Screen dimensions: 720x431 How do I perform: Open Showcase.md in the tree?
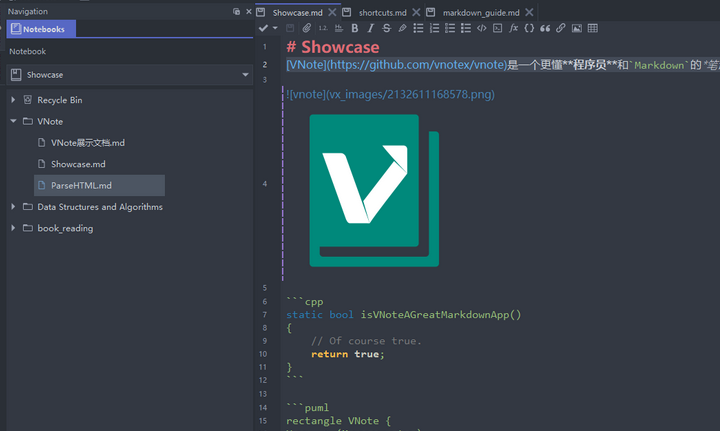78,164
